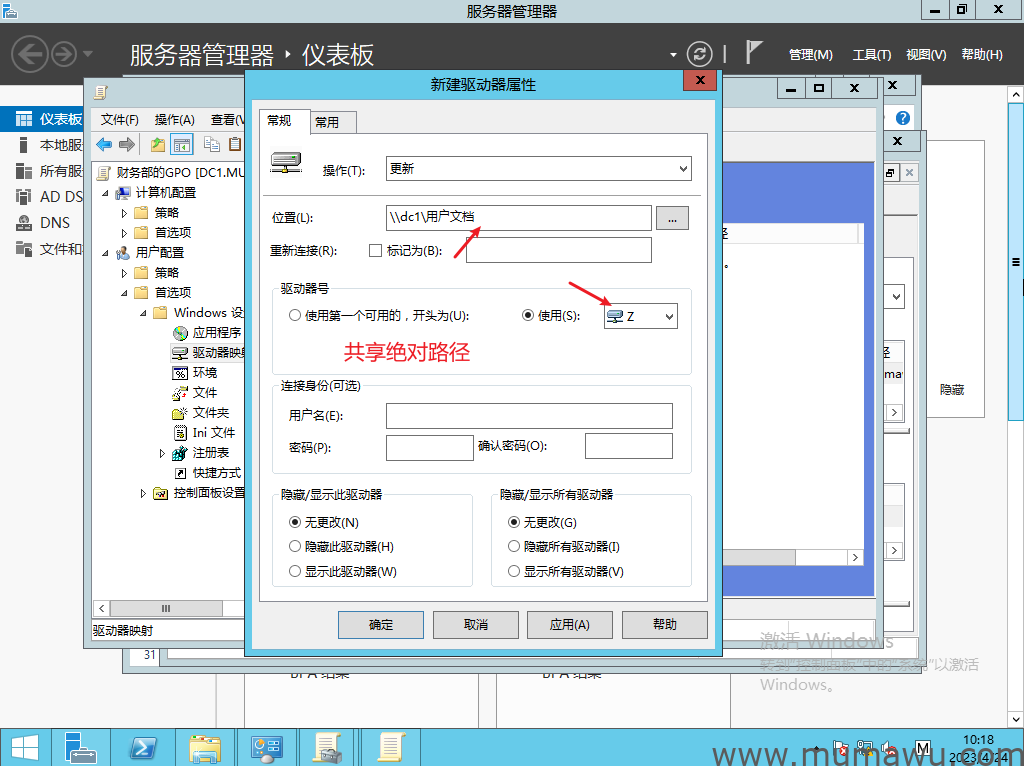Choose 'Hide this drive' radio button

295,547
